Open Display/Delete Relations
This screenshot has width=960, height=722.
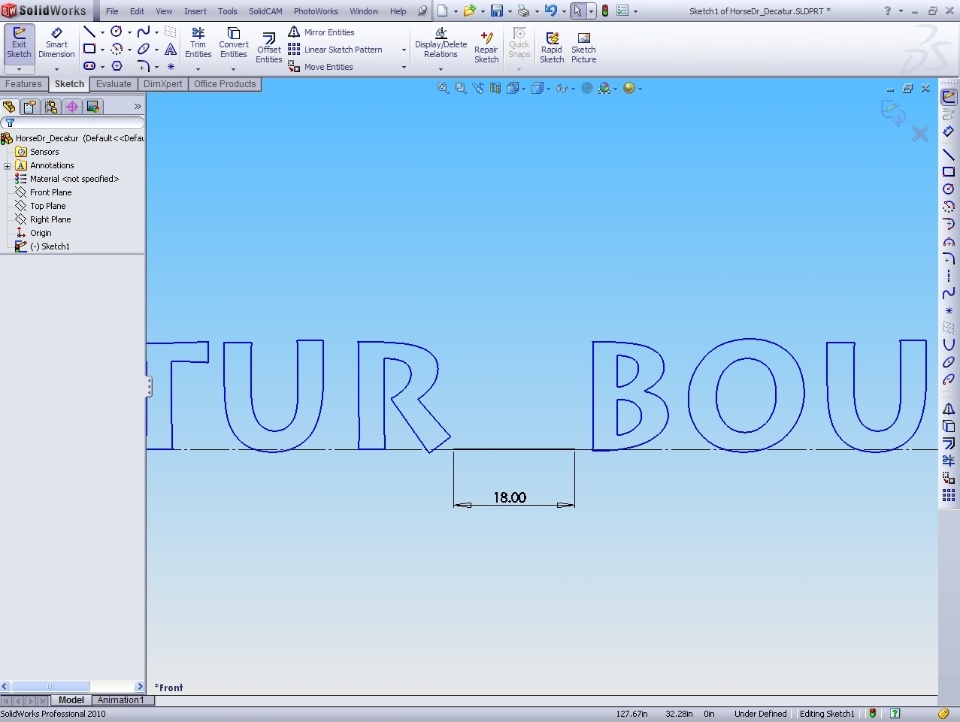pos(441,43)
